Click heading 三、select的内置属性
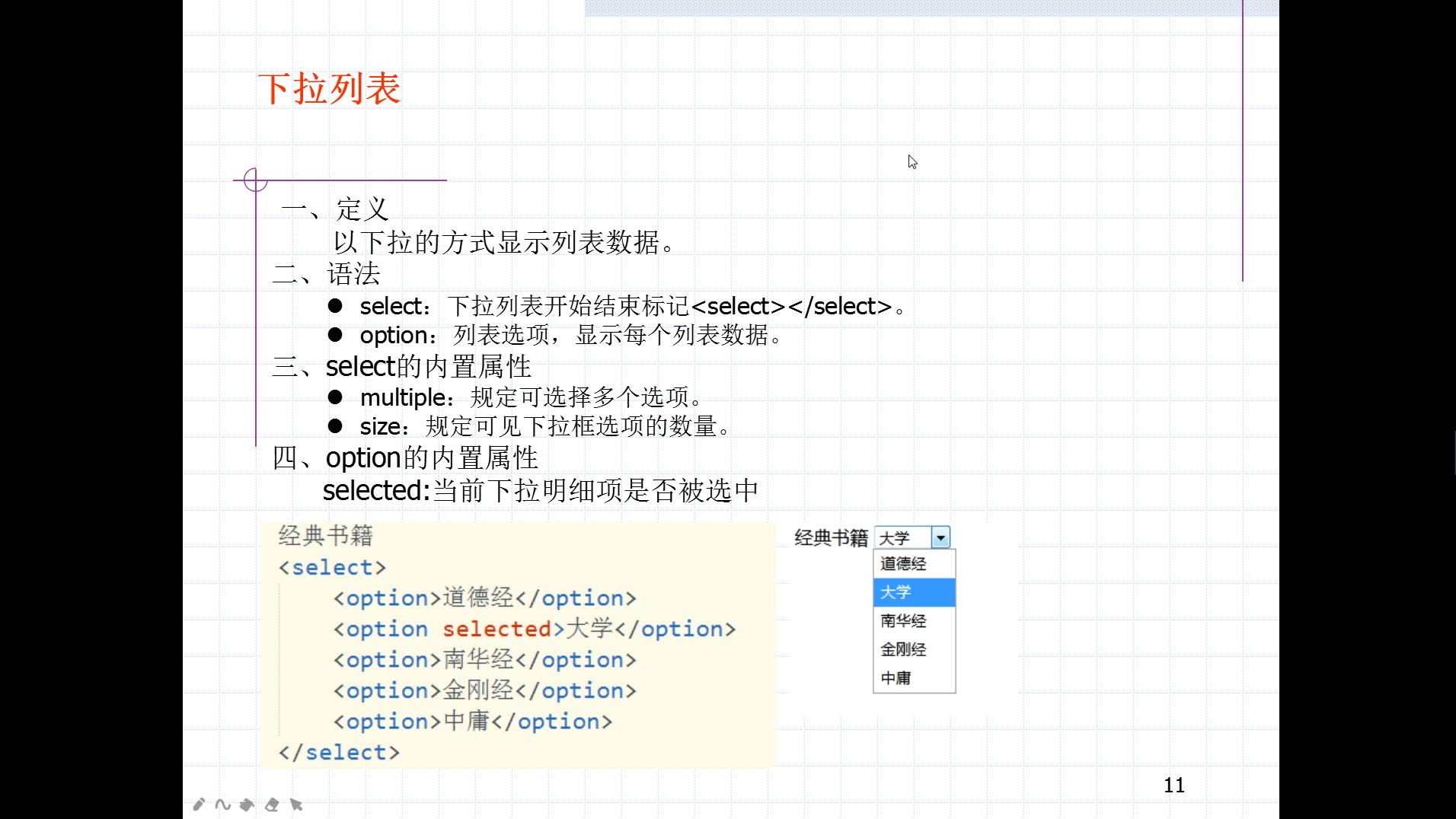This screenshot has height=819, width=1456. tap(402, 366)
